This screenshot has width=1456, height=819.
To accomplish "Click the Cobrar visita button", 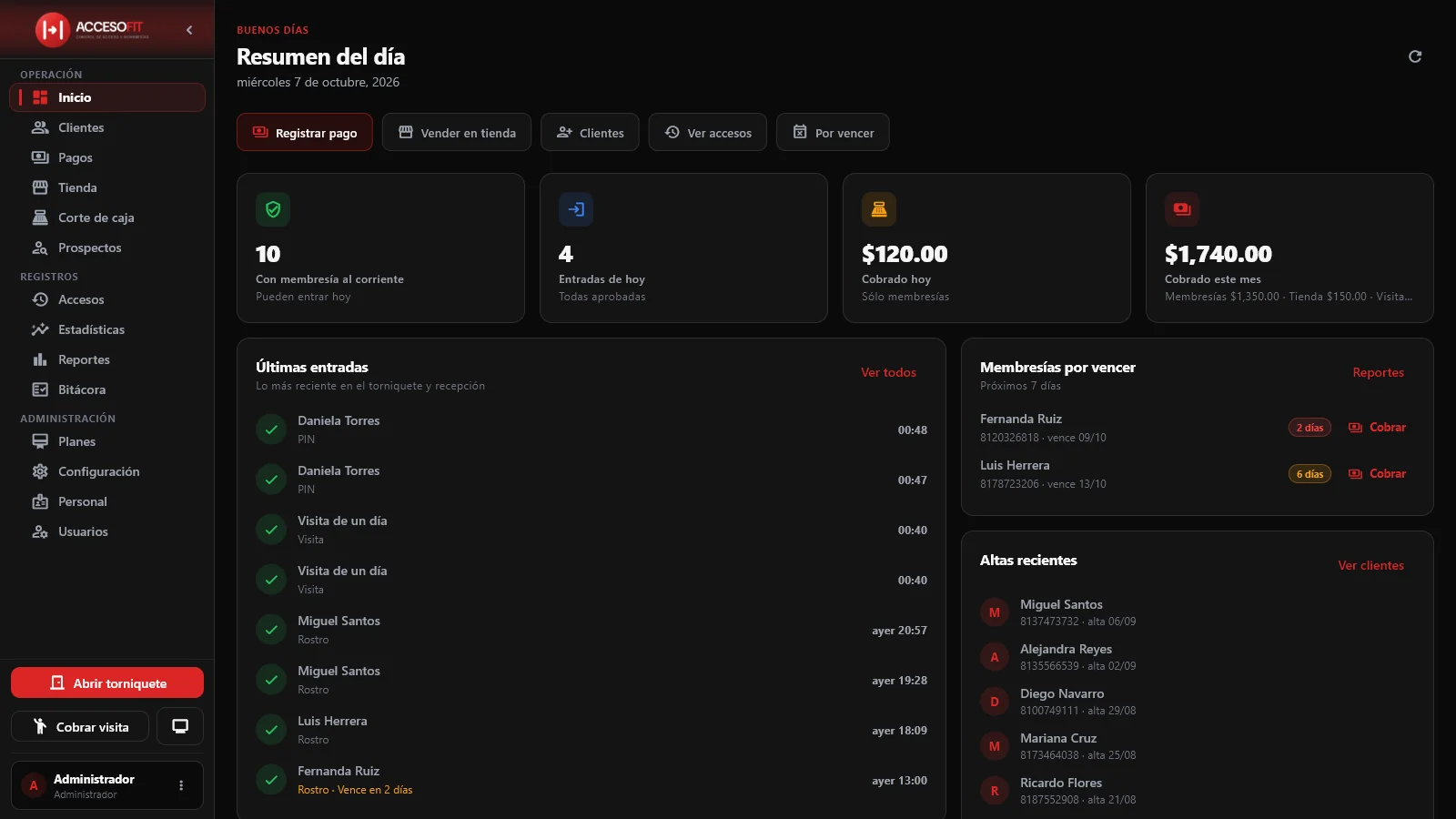I will [x=80, y=727].
